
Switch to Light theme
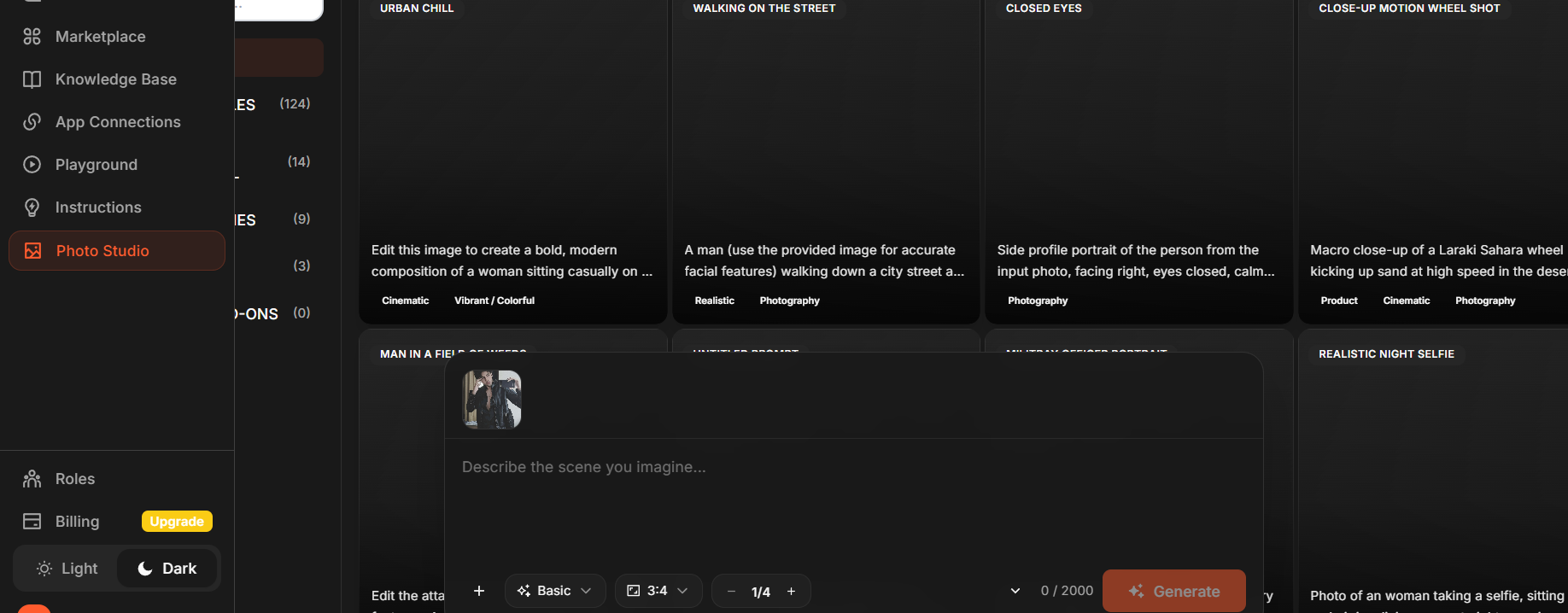[67, 569]
